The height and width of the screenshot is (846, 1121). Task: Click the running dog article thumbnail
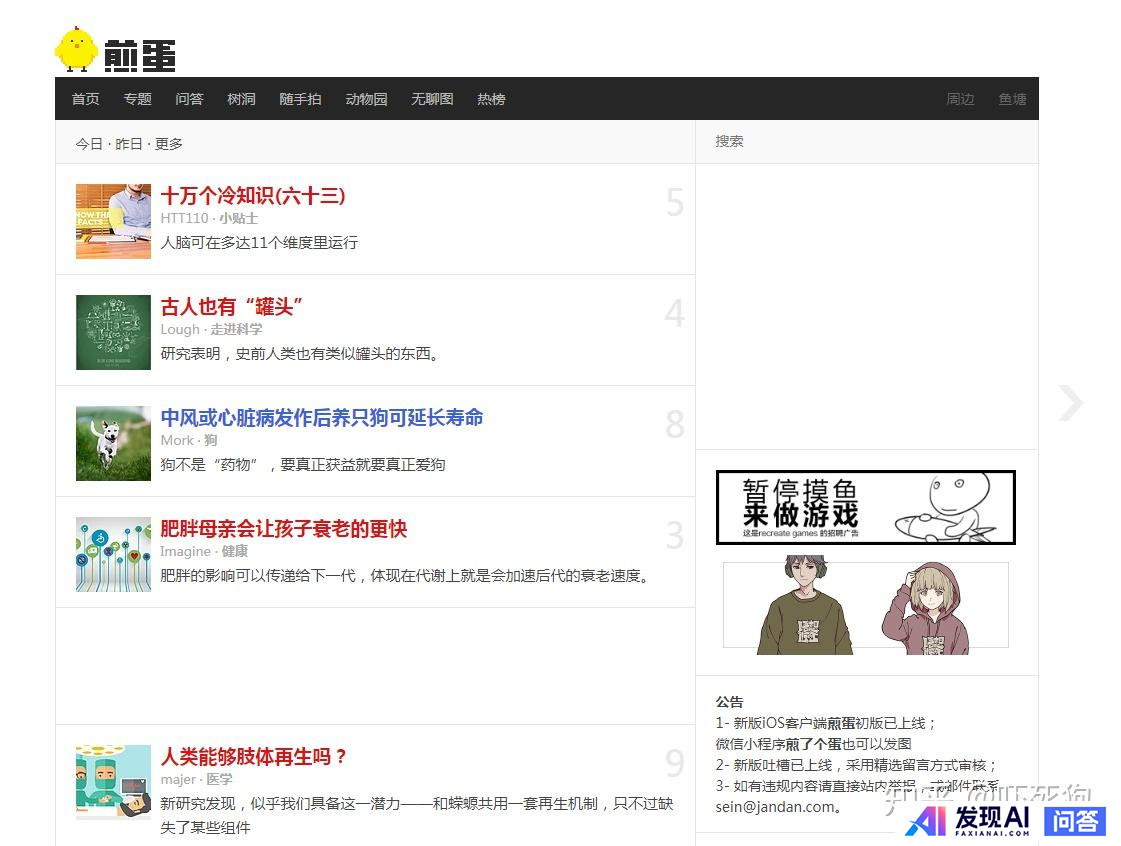pyautogui.click(x=113, y=443)
